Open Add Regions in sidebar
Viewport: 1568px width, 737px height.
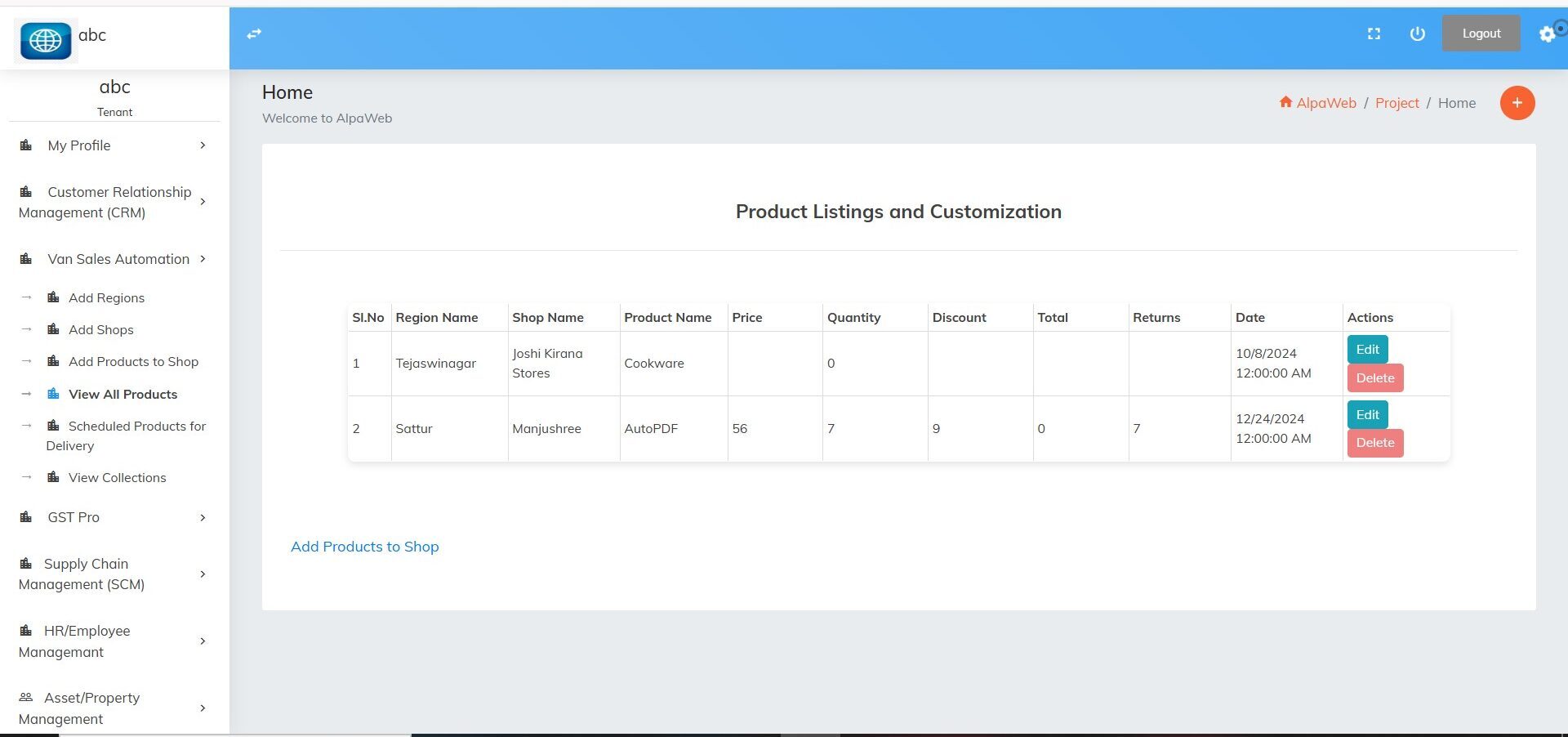(x=106, y=298)
